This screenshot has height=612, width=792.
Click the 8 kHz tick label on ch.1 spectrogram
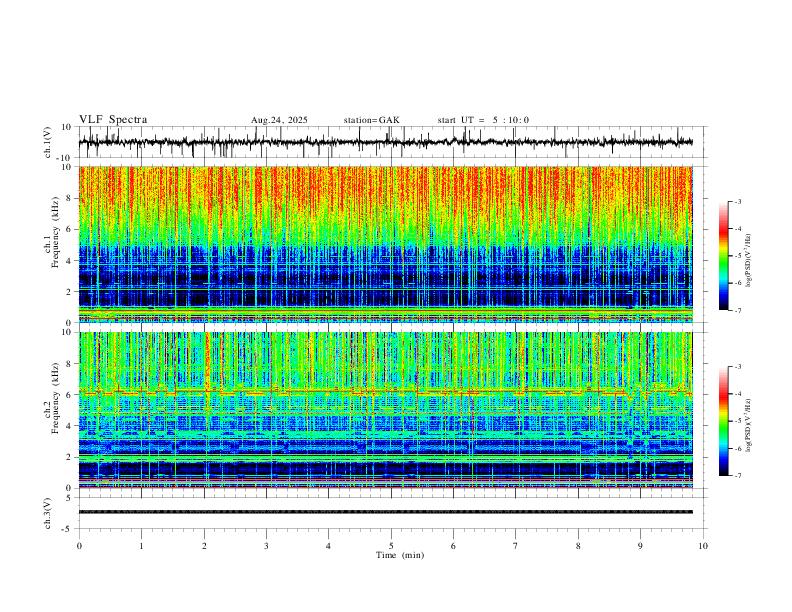70,198
